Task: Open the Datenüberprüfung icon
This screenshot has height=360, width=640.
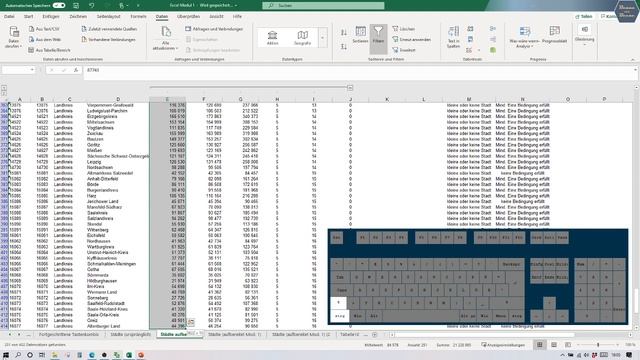Action: (469, 50)
